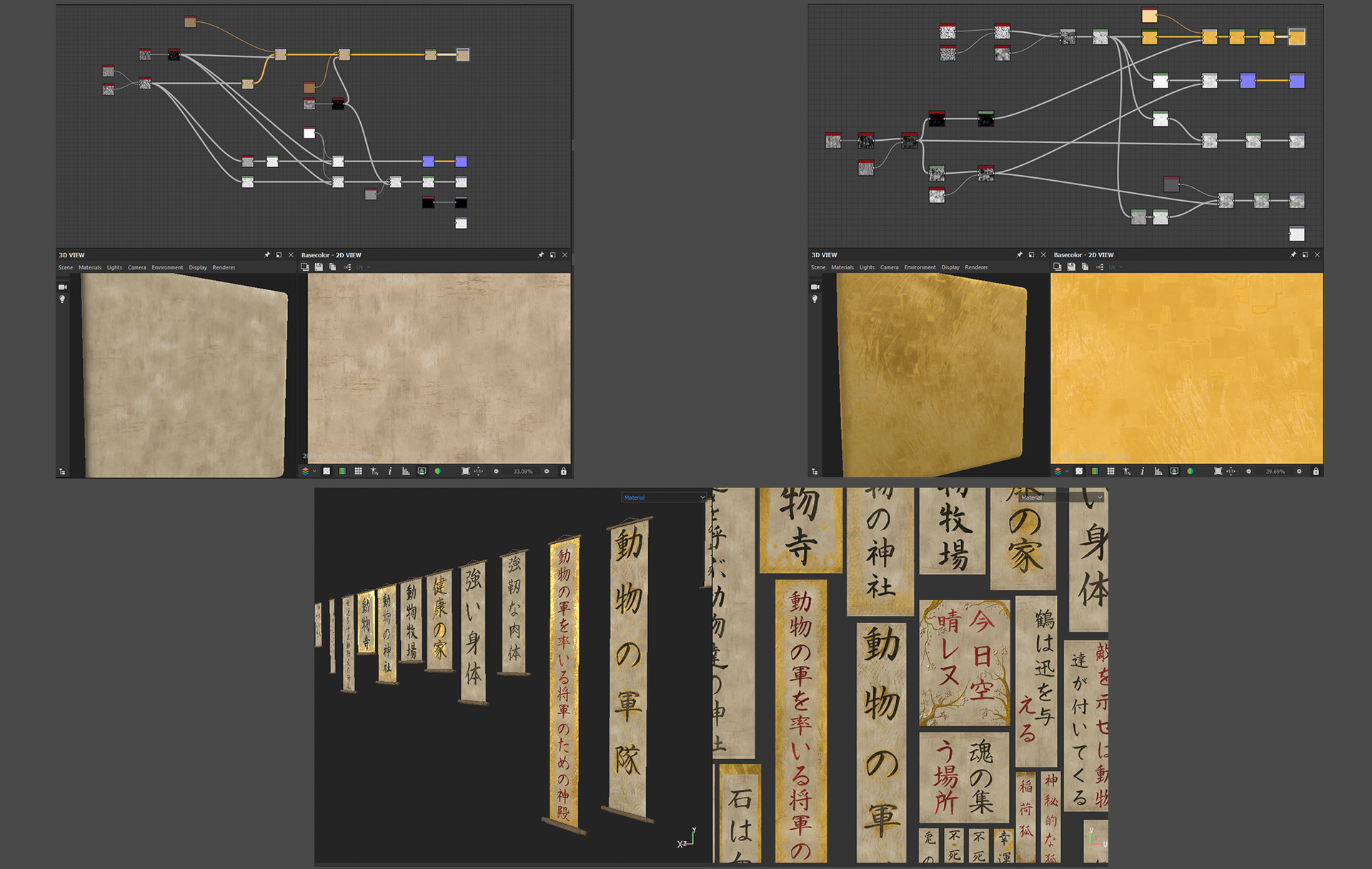Image resolution: width=1372 pixels, height=869 pixels.
Task: Open channel layers dropdown in paper 2D view
Action: coord(308,472)
